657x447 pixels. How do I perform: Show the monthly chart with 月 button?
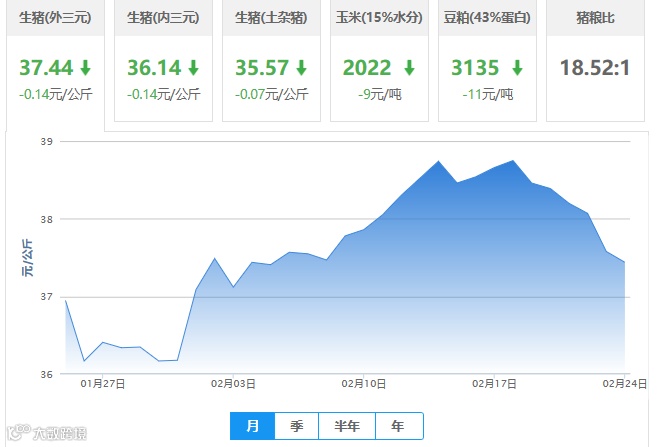252,426
